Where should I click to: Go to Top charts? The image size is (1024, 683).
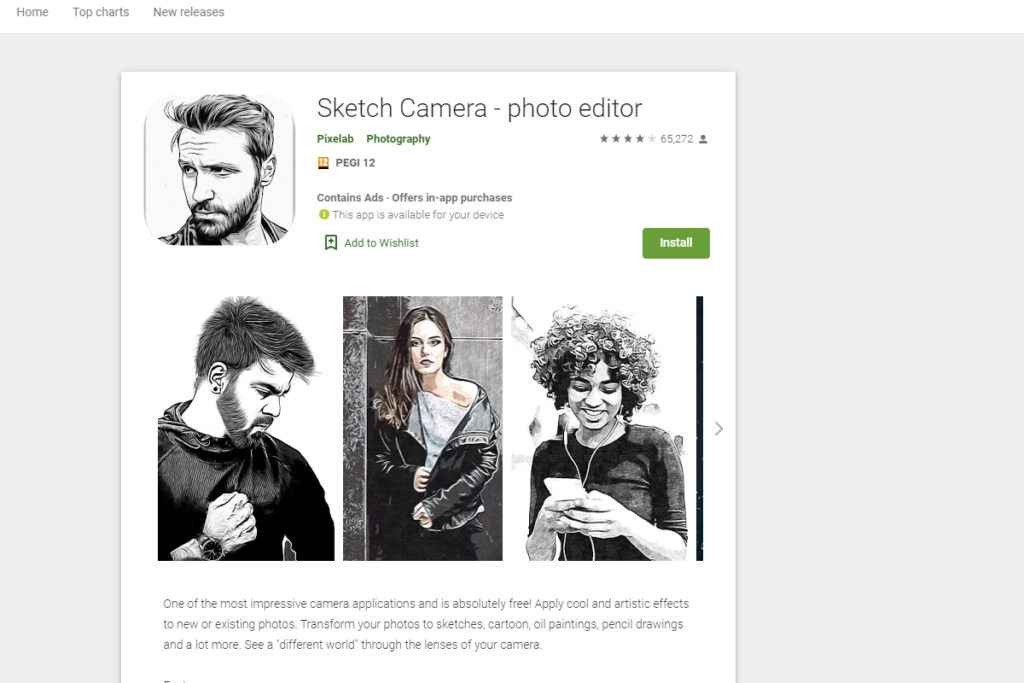click(101, 12)
